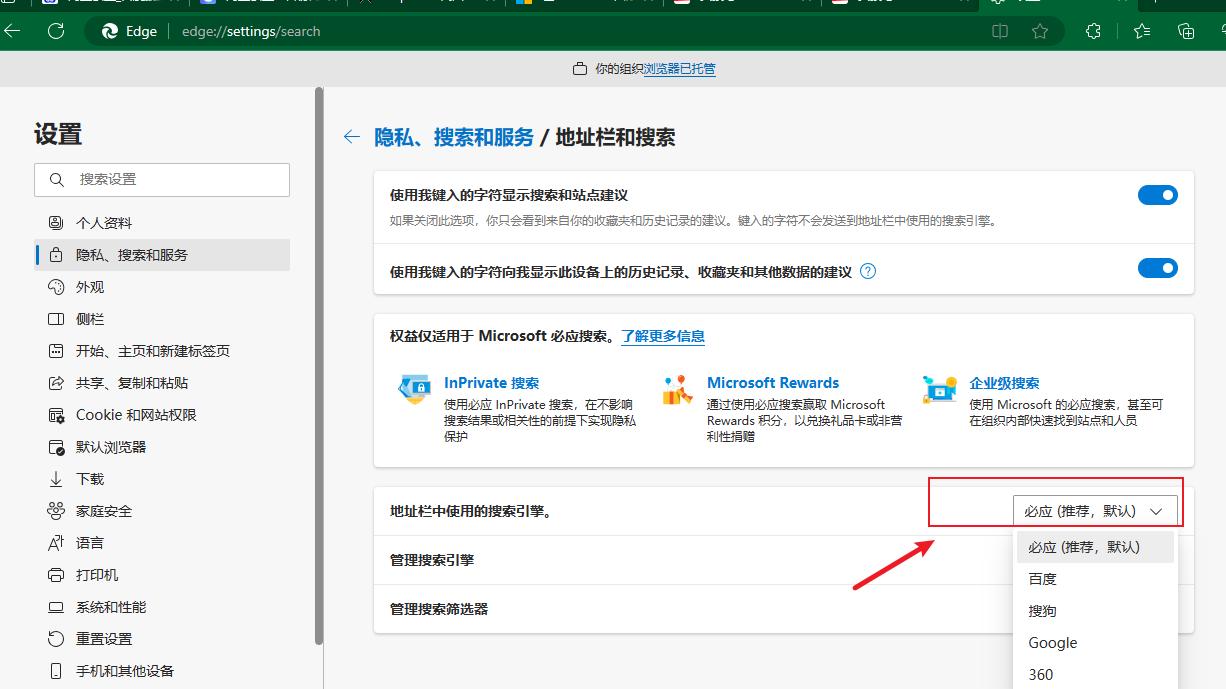Click the browser refresh icon
Screen dimensions: 1226x689
(x=56, y=31)
